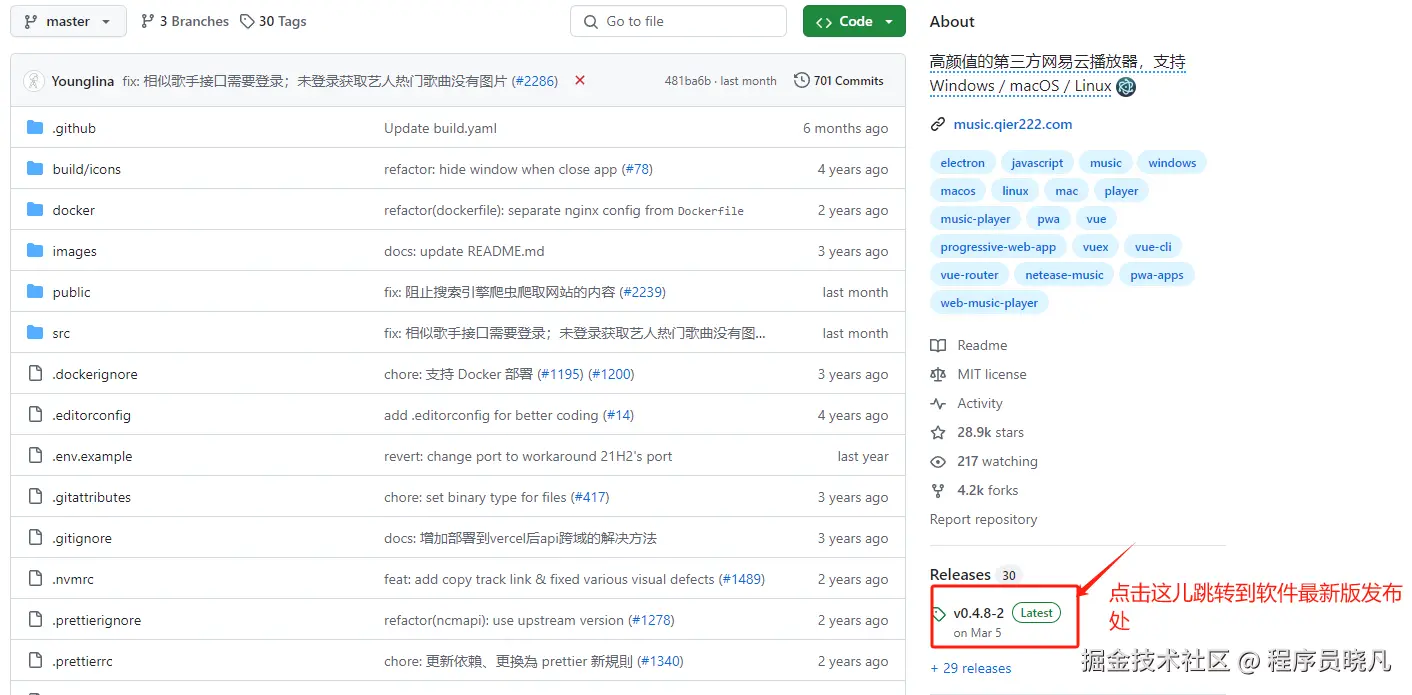Viewport: 1412px width, 695px height.
Task: Open the master branch dropdown
Action: tap(68, 21)
